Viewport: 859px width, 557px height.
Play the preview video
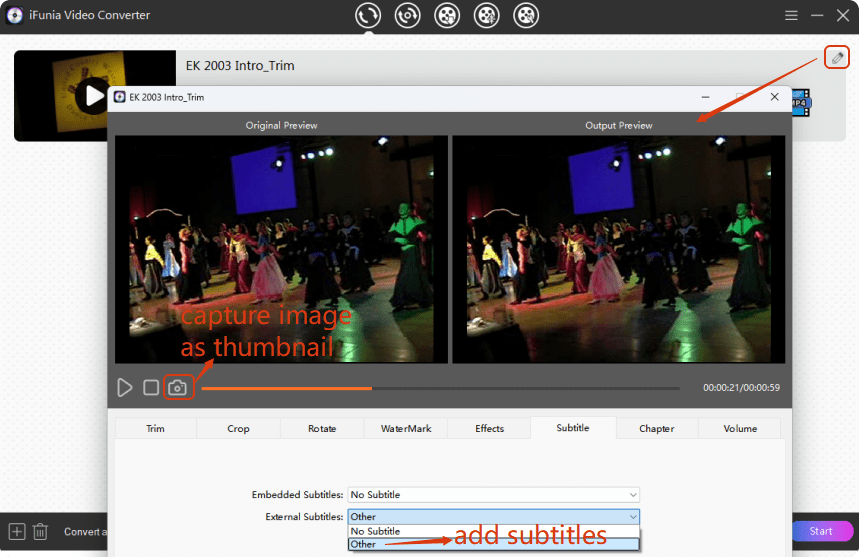[125, 387]
